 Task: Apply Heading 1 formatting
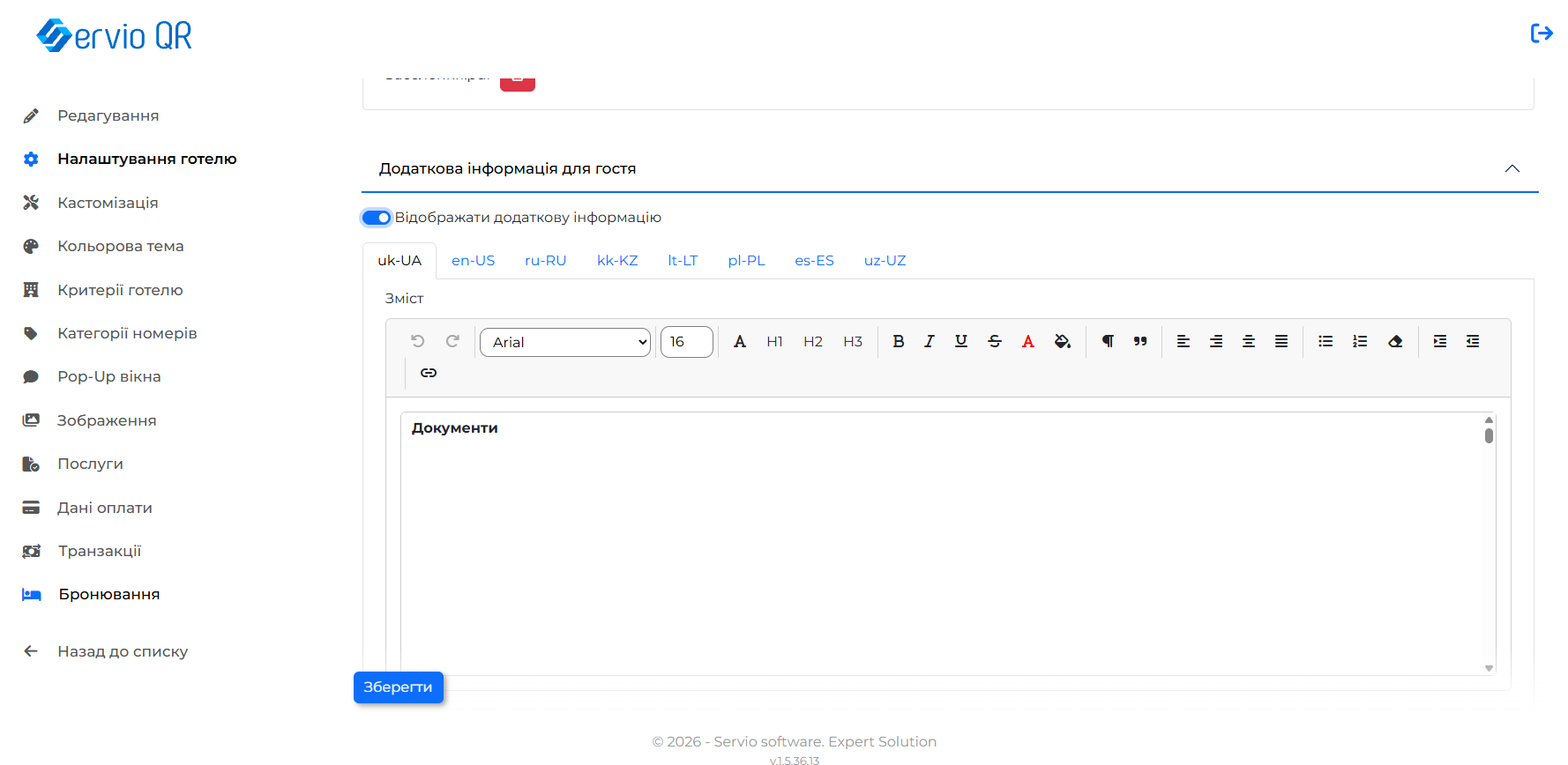[x=774, y=341]
